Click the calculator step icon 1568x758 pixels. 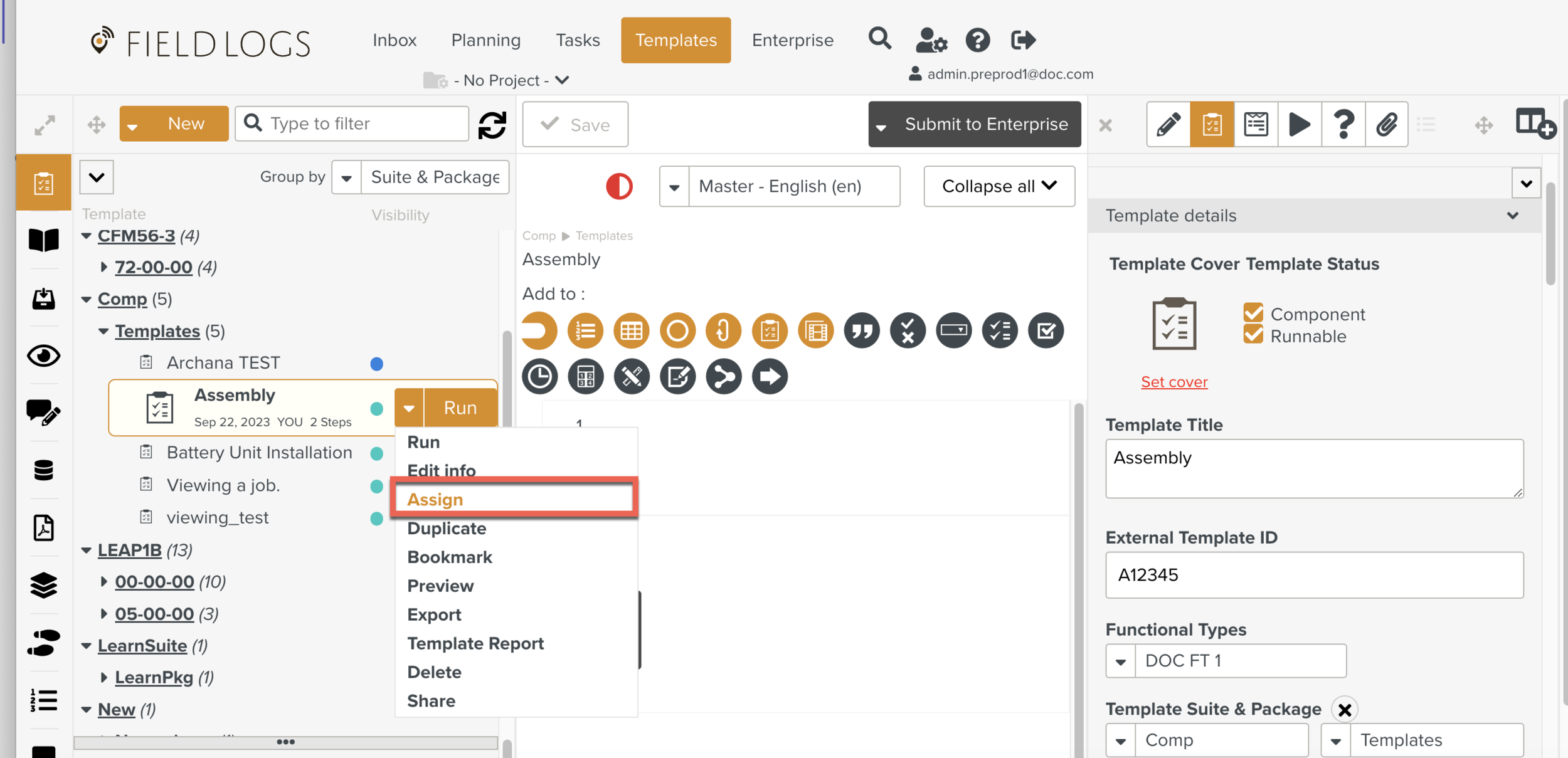[585, 377]
